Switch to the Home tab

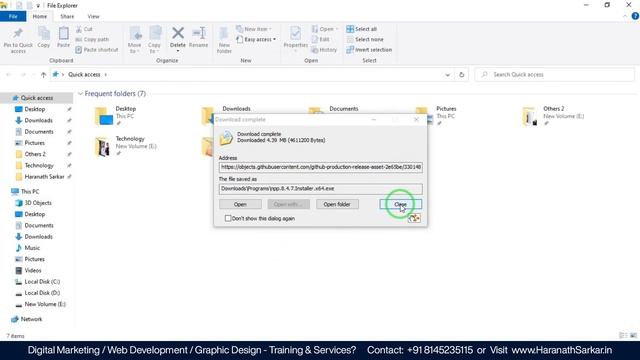40,16
